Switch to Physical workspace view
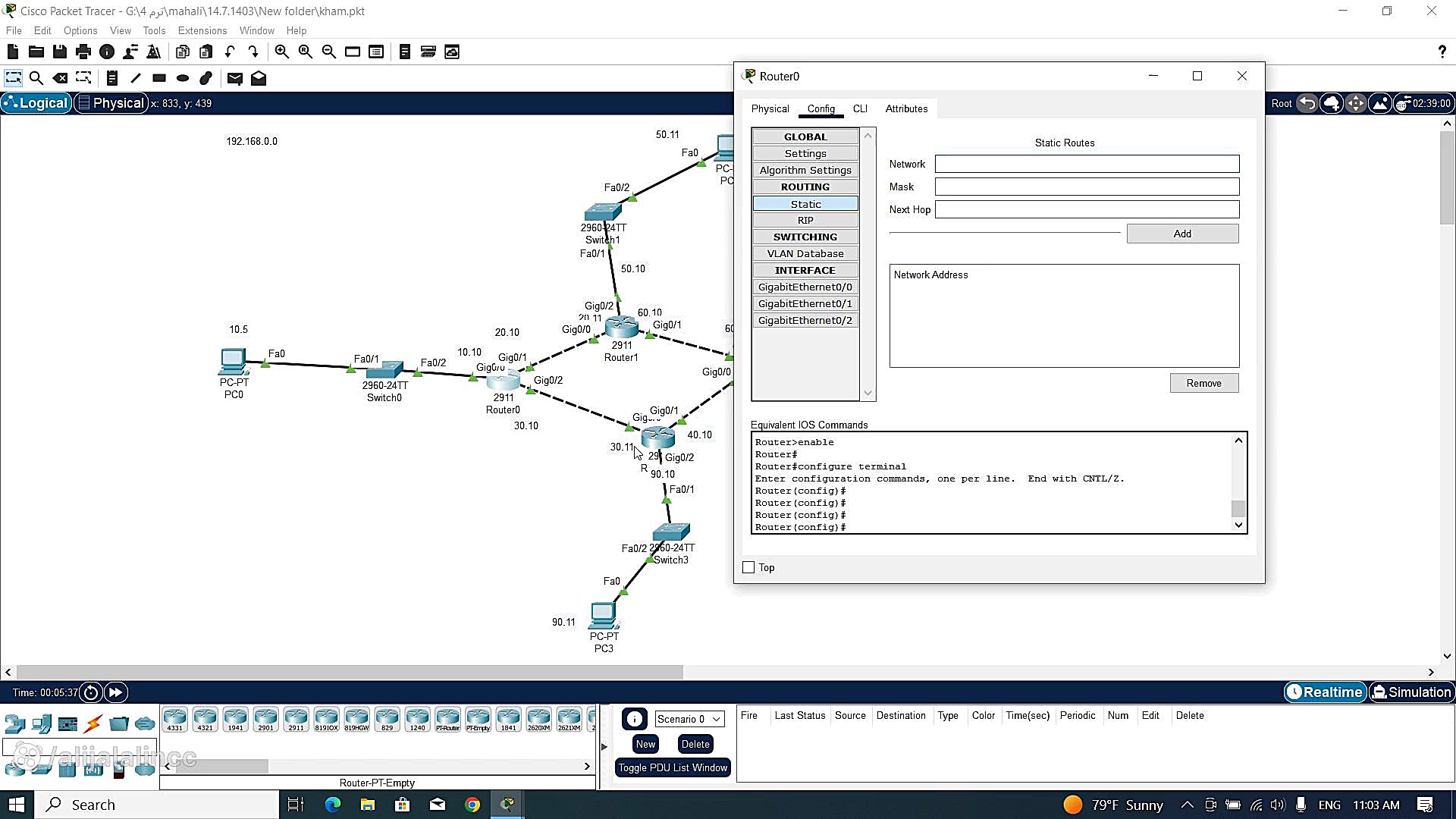Viewport: 1456px width, 819px height. tap(111, 103)
